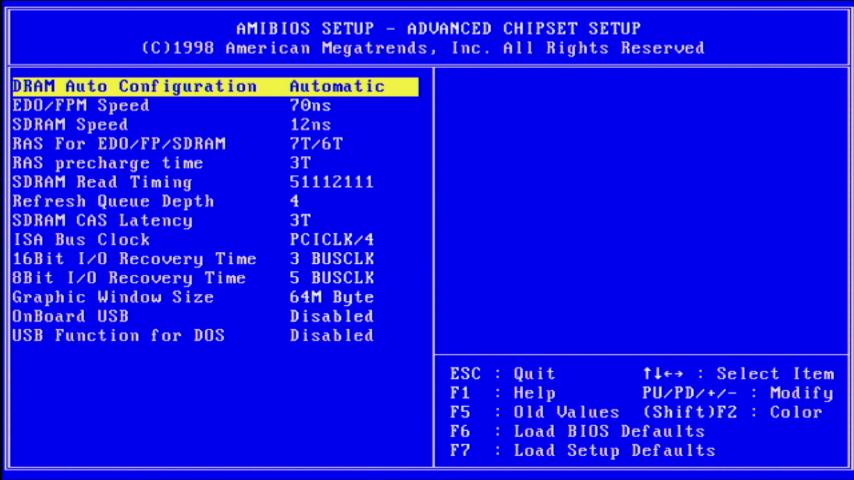Click the RAS precharge time 3T value
The image size is (854, 480).
[x=300, y=163]
